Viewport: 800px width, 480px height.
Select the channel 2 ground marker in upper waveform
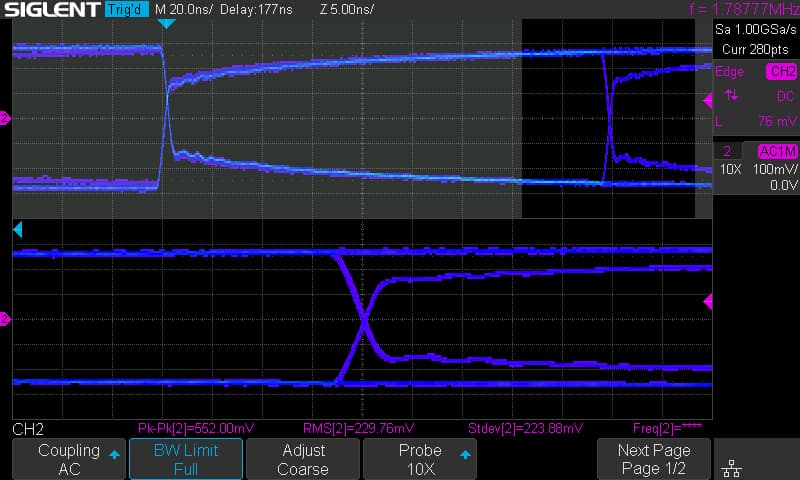(5, 118)
